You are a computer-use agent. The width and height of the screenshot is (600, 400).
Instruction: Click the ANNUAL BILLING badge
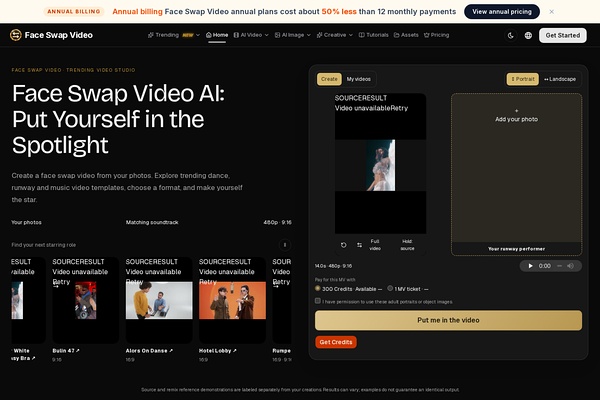[74, 11]
